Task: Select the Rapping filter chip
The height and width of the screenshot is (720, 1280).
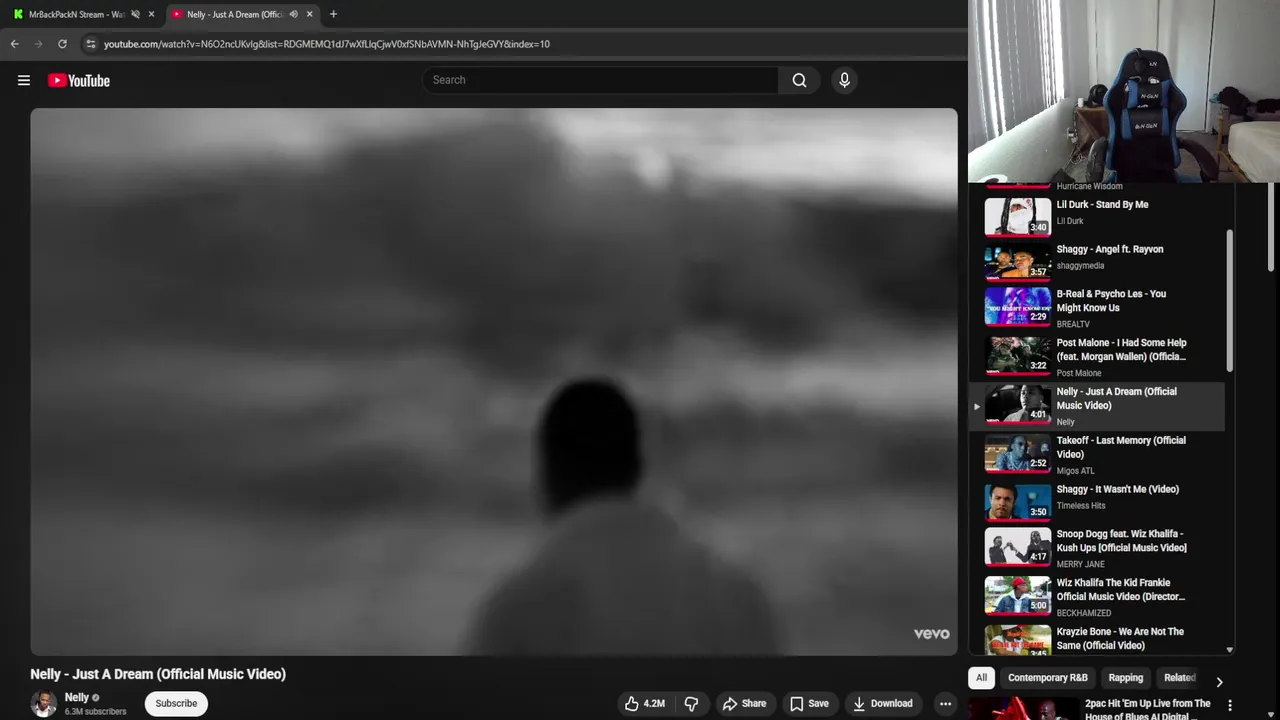Action: point(1125,678)
